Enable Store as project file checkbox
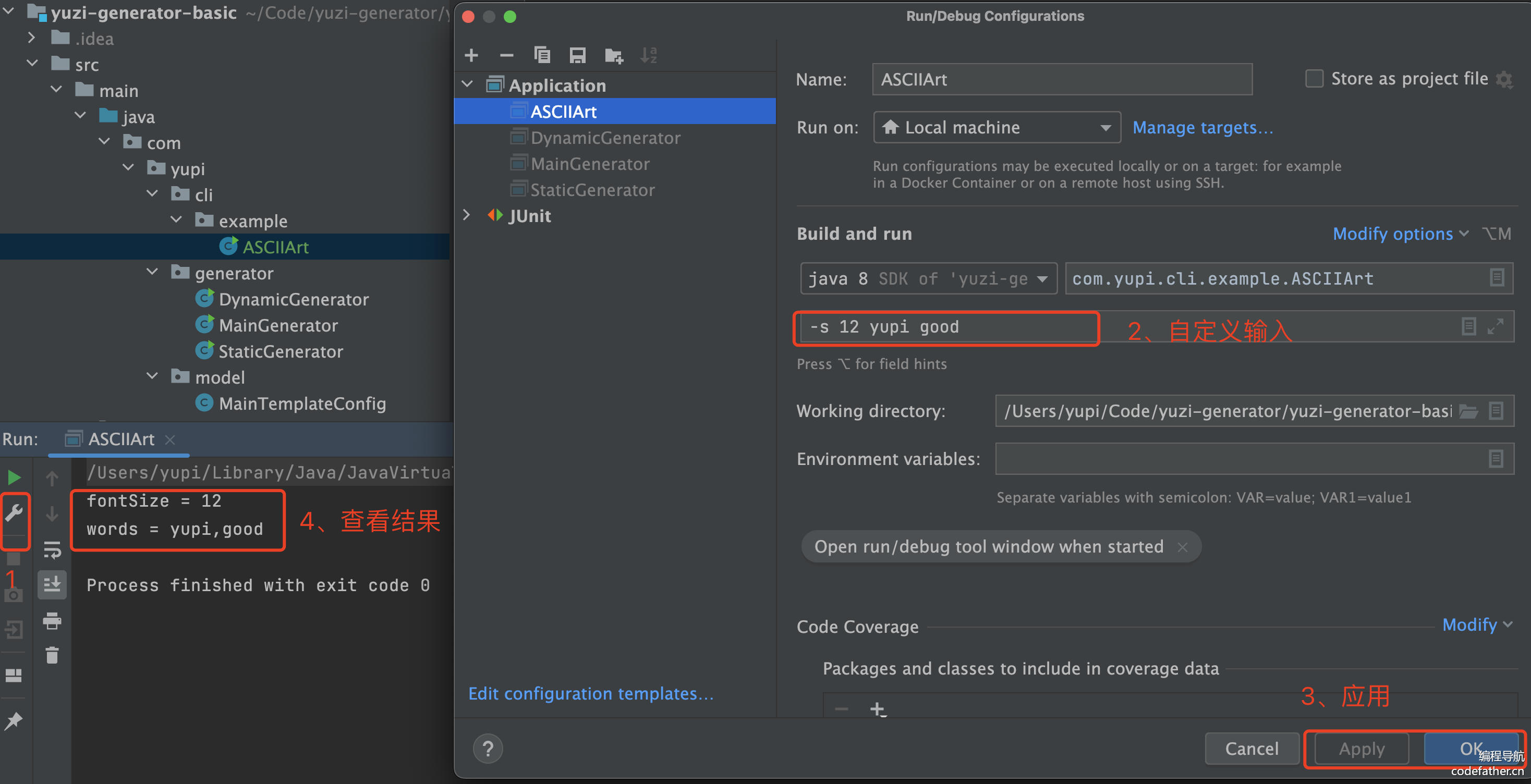 click(1314, 79)
